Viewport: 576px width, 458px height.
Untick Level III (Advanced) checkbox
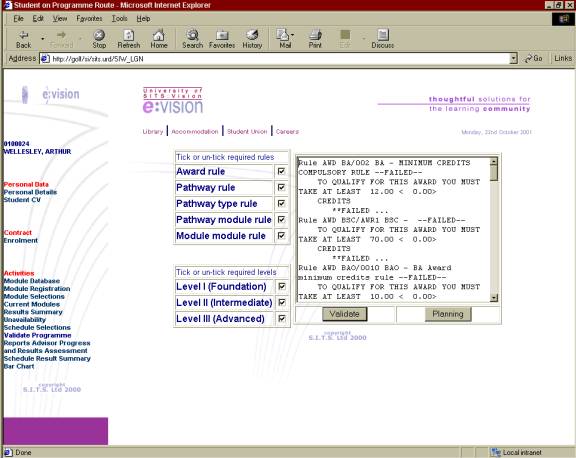pos(282,318)
